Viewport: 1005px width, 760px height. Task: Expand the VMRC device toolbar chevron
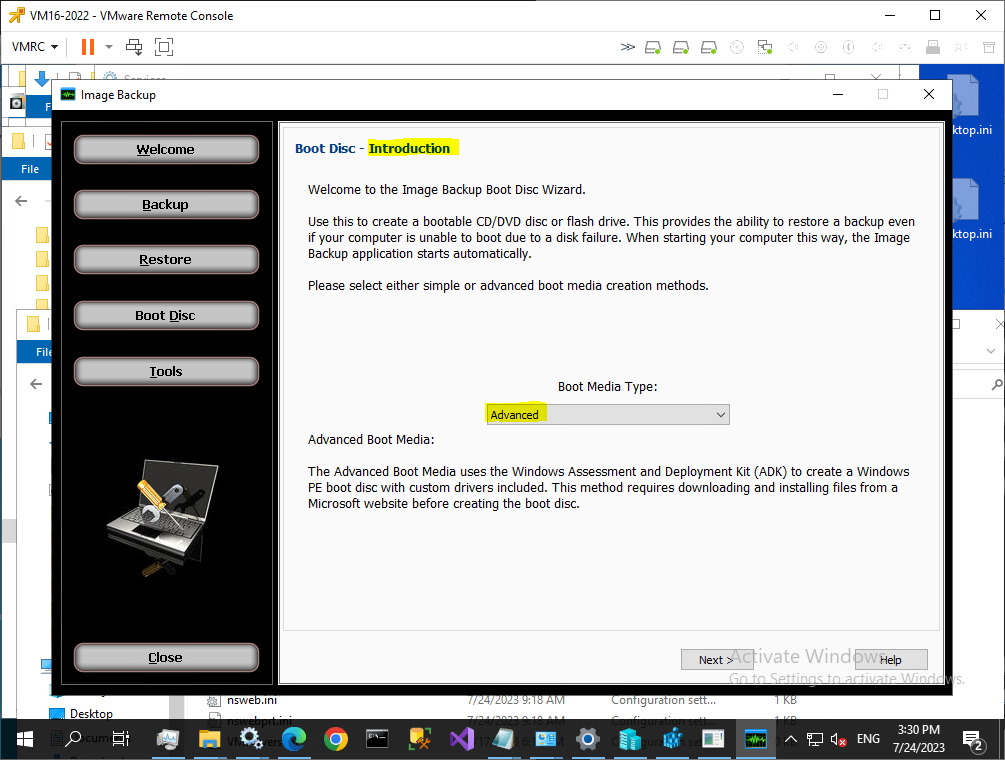(627, 47)
